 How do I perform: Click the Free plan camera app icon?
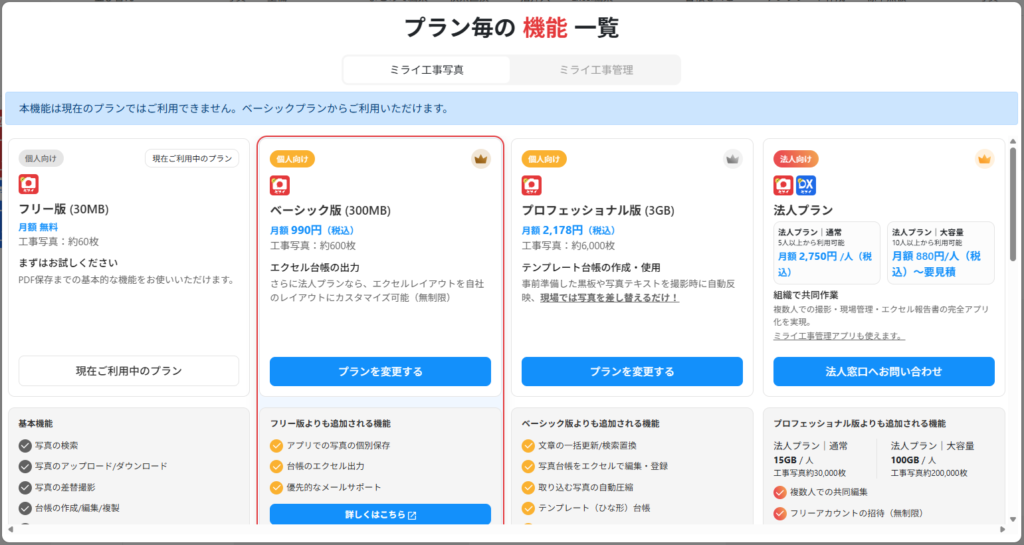coord(29,185)
